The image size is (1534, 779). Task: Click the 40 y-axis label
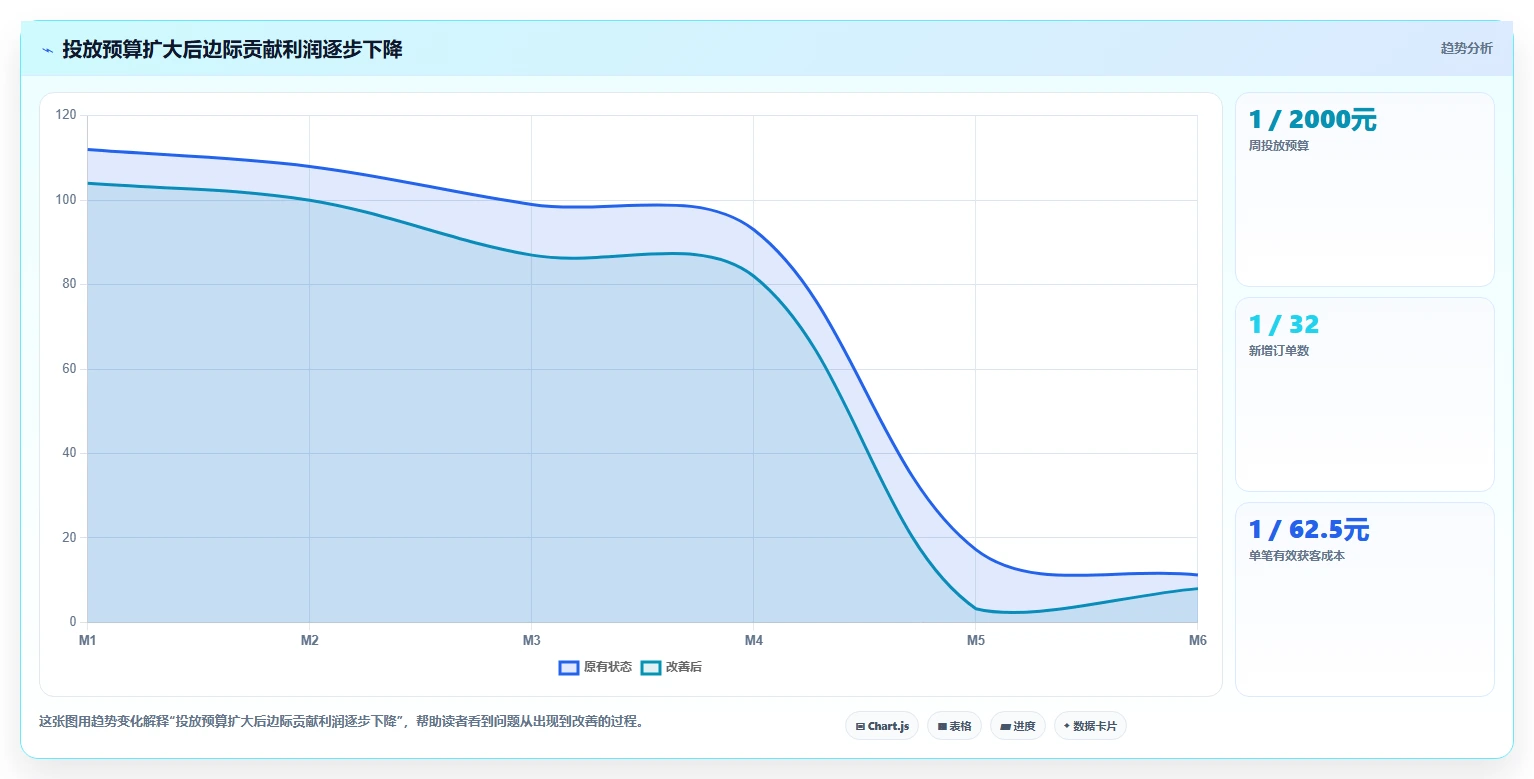(x=69, y=453)
